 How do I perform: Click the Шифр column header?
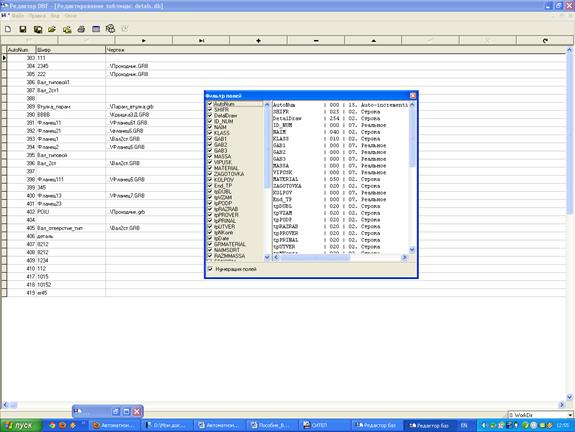click(70, 50)
